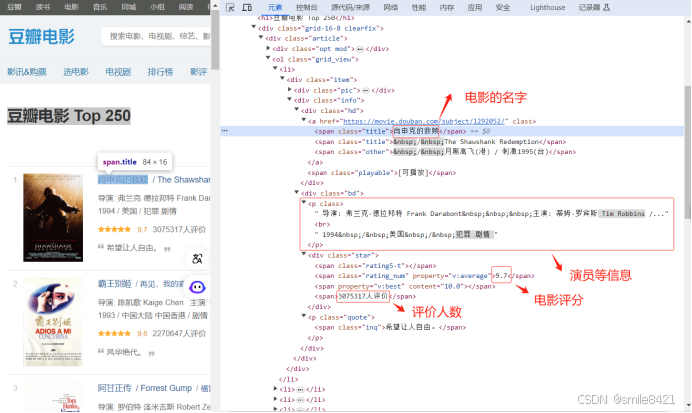The height and width of the screenshot is (413, 692).
Task: Expand the ellipsis in the pic div
Action: coord(366,90)
